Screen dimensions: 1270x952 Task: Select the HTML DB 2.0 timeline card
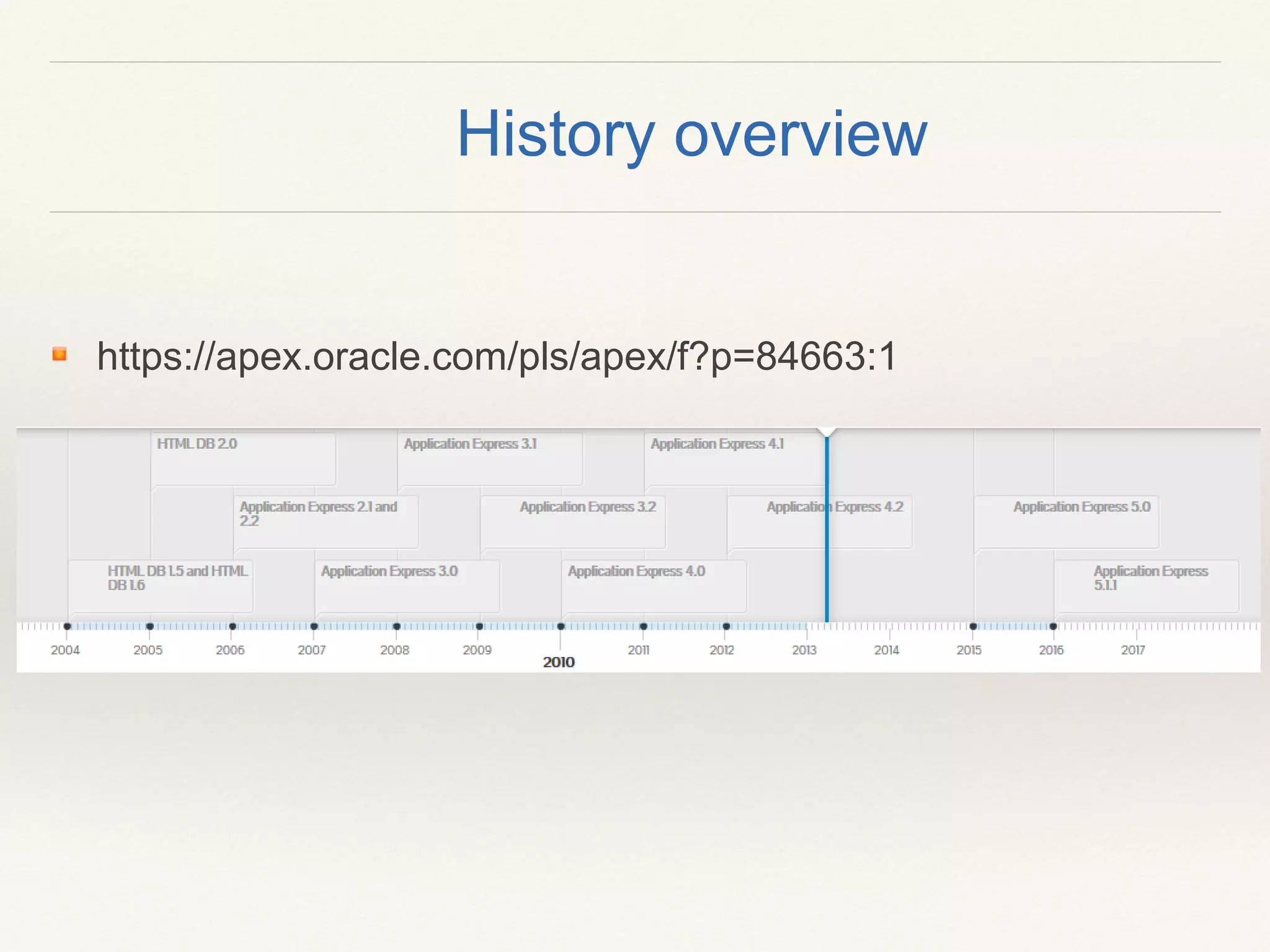coord(243,459)
